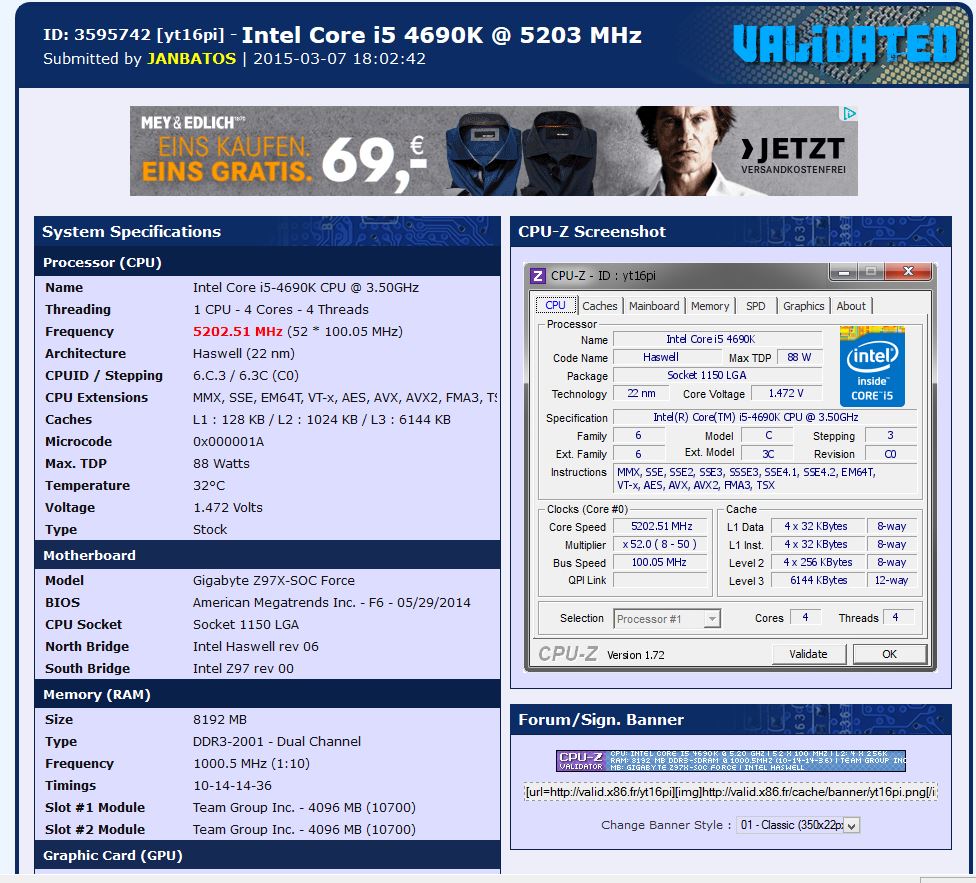Image resolution: width=976 pixels, height=883 pixels.
Task: Click the American Megatrends BIOS value
Action: pos(332,602)
